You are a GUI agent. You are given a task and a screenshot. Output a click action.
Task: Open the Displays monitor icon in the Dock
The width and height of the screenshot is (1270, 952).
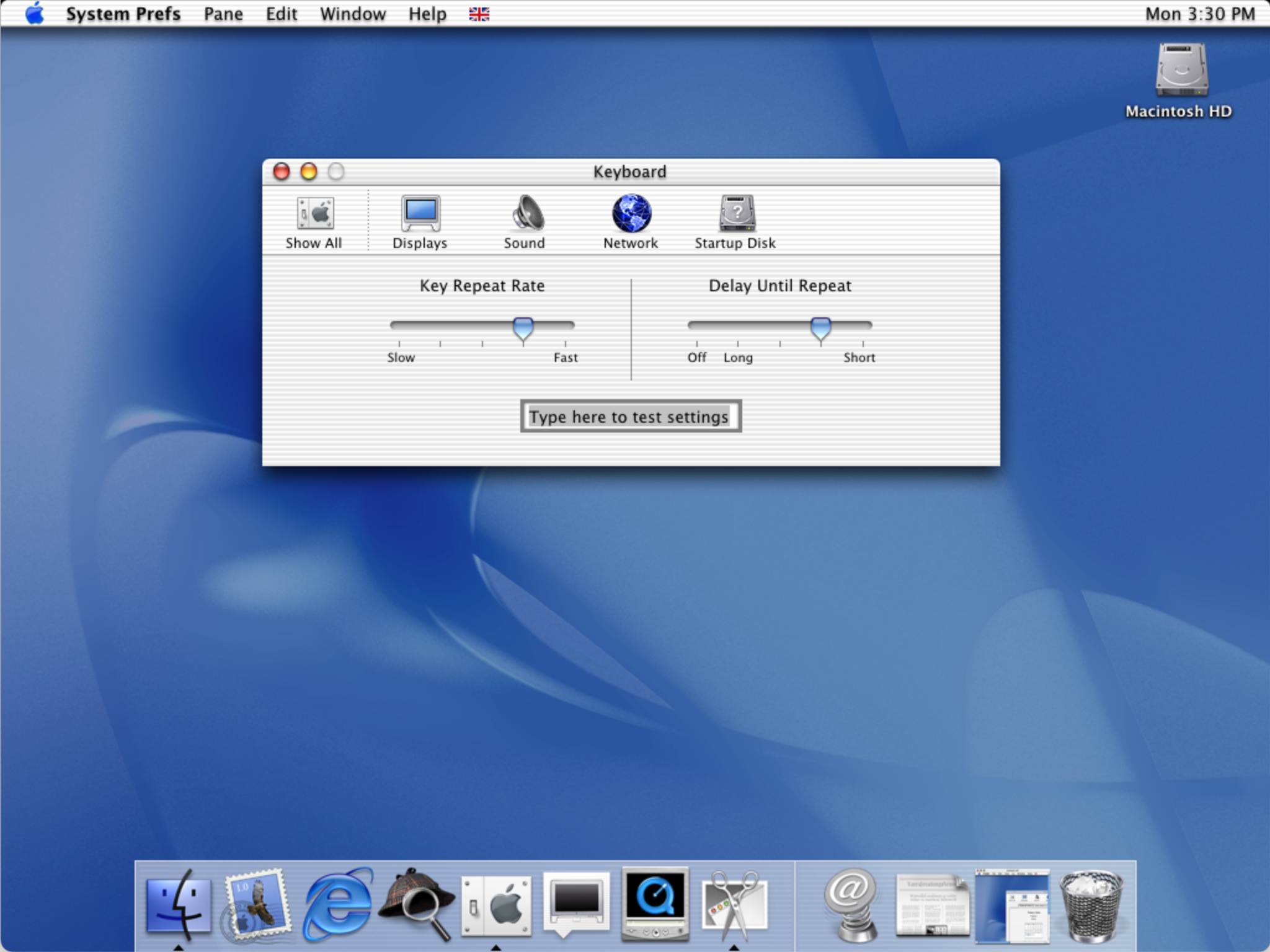[575, 904]
